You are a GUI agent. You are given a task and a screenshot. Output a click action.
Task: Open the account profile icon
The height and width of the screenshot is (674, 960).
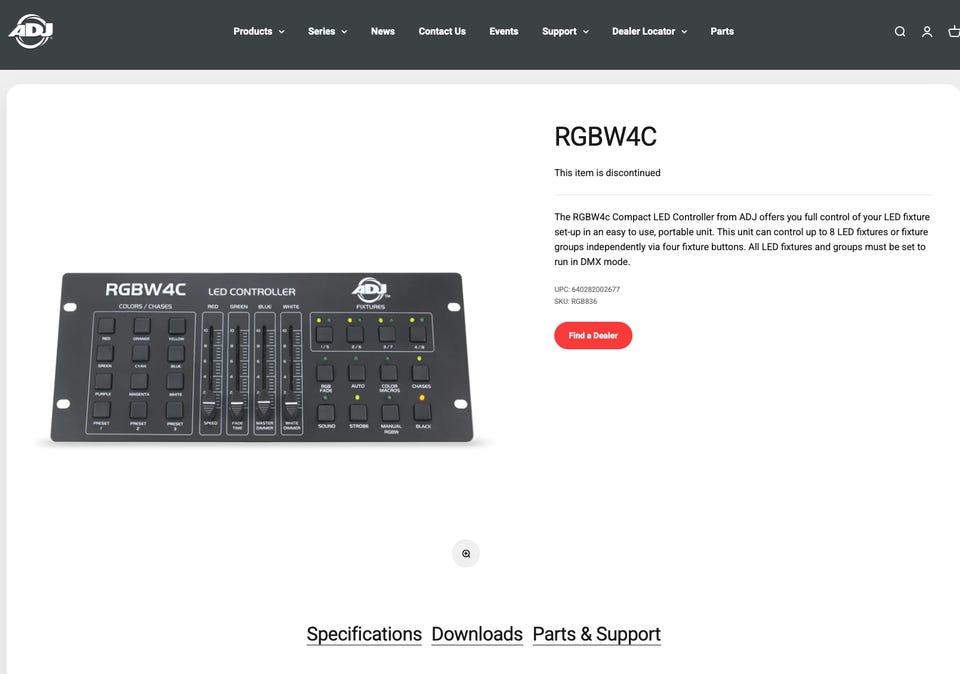tap(927, 31)
